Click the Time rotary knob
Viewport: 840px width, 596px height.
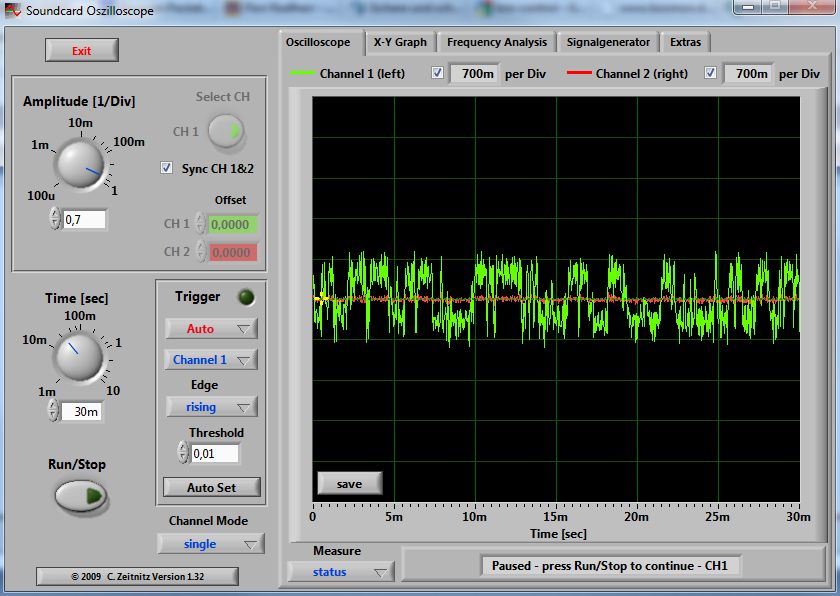tap(79, 357)
